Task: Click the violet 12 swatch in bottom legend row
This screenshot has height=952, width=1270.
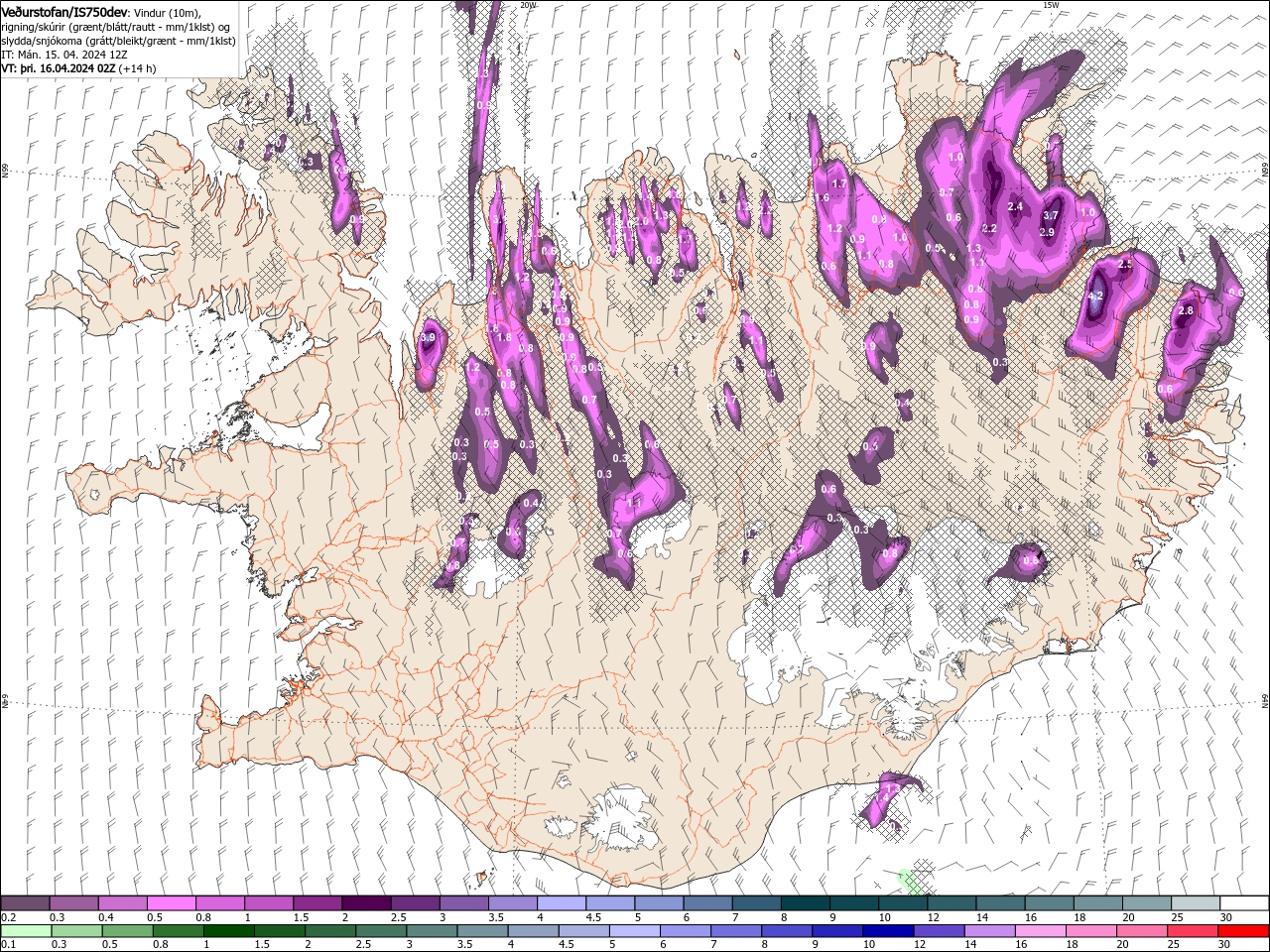Action: [x=938, y=931]
